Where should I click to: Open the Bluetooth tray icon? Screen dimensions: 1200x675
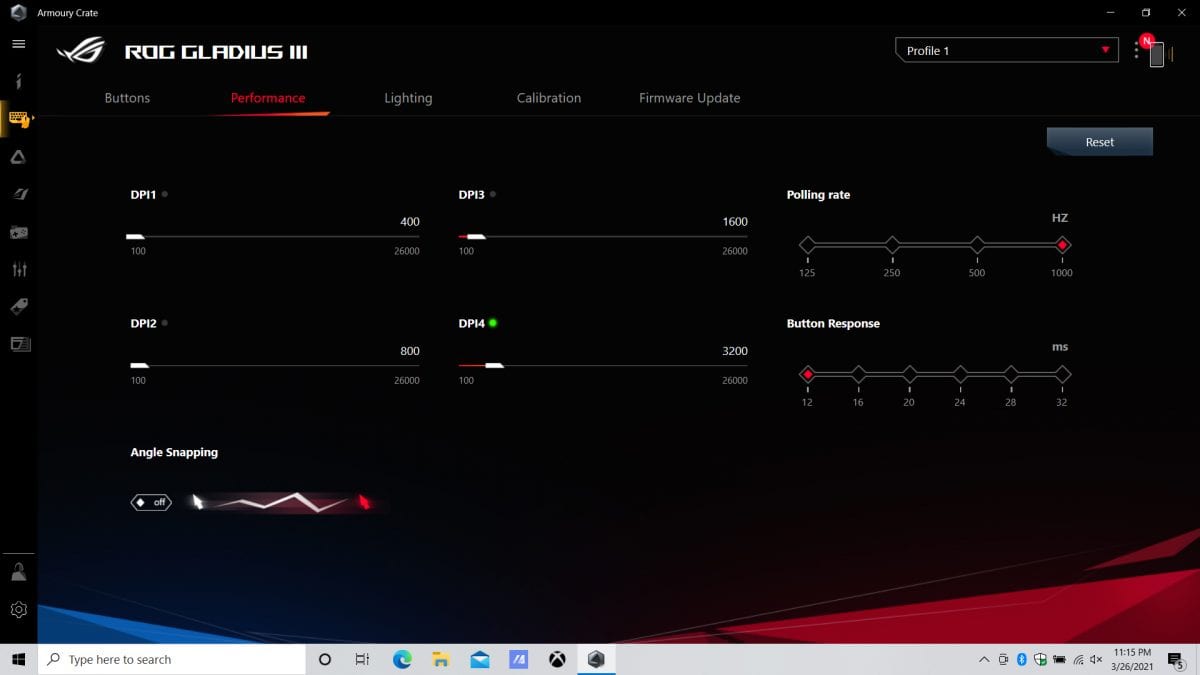1021,659
